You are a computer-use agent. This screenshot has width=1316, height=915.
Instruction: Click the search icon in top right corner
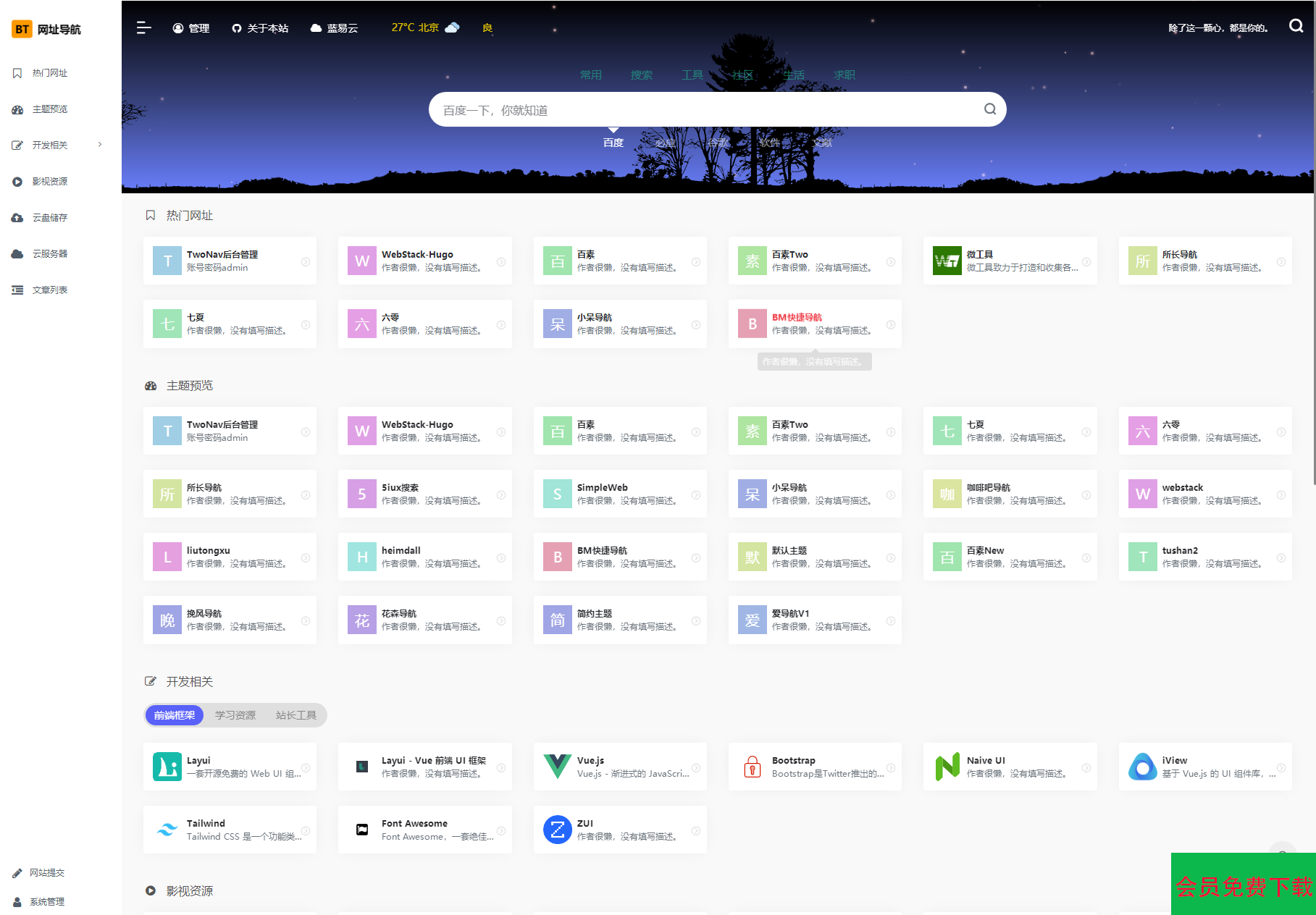pos(1296,26)
